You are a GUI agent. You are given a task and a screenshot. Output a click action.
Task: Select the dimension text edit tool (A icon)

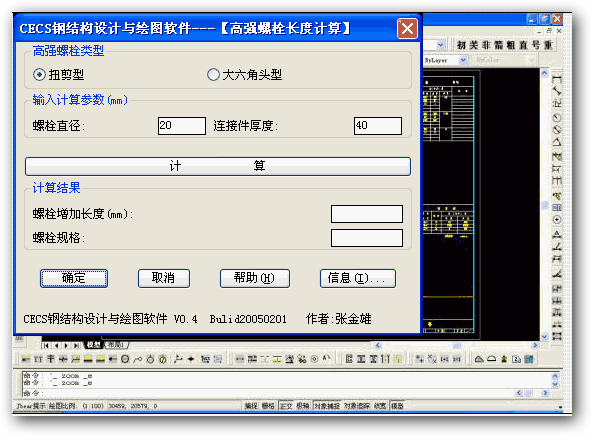tap(557, 235)
